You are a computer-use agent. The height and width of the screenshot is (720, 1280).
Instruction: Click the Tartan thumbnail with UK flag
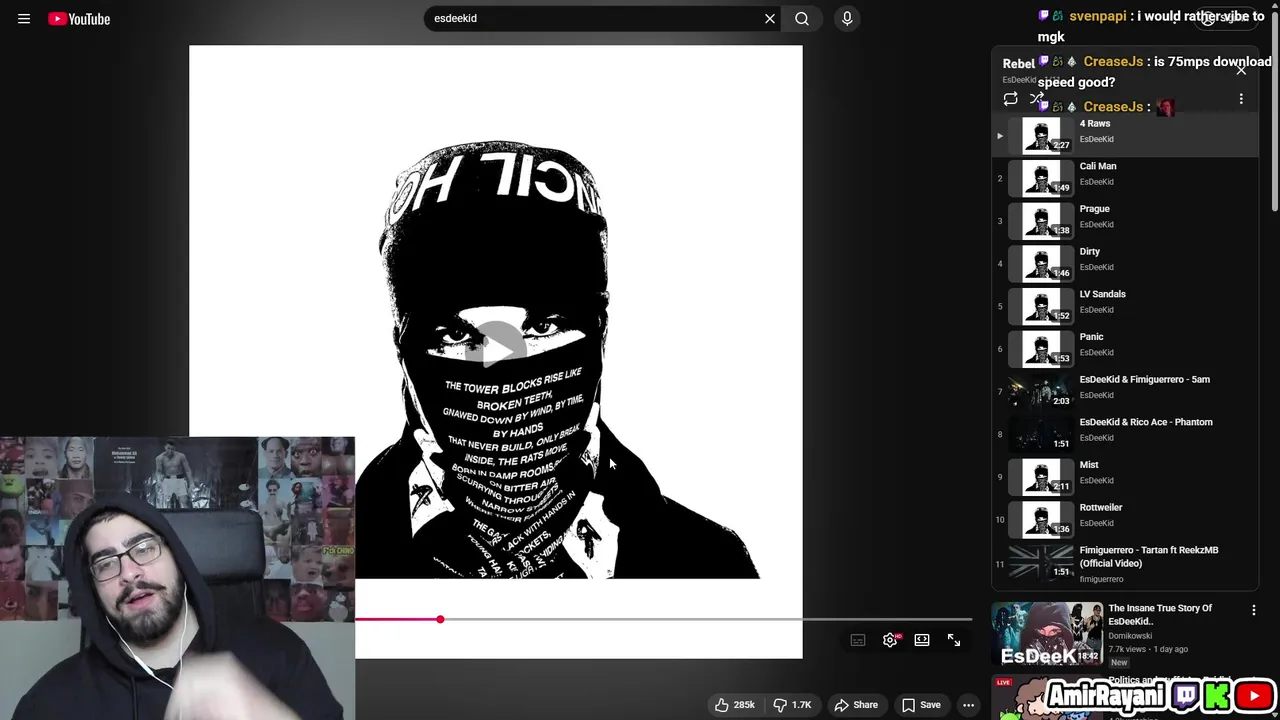1041,562
